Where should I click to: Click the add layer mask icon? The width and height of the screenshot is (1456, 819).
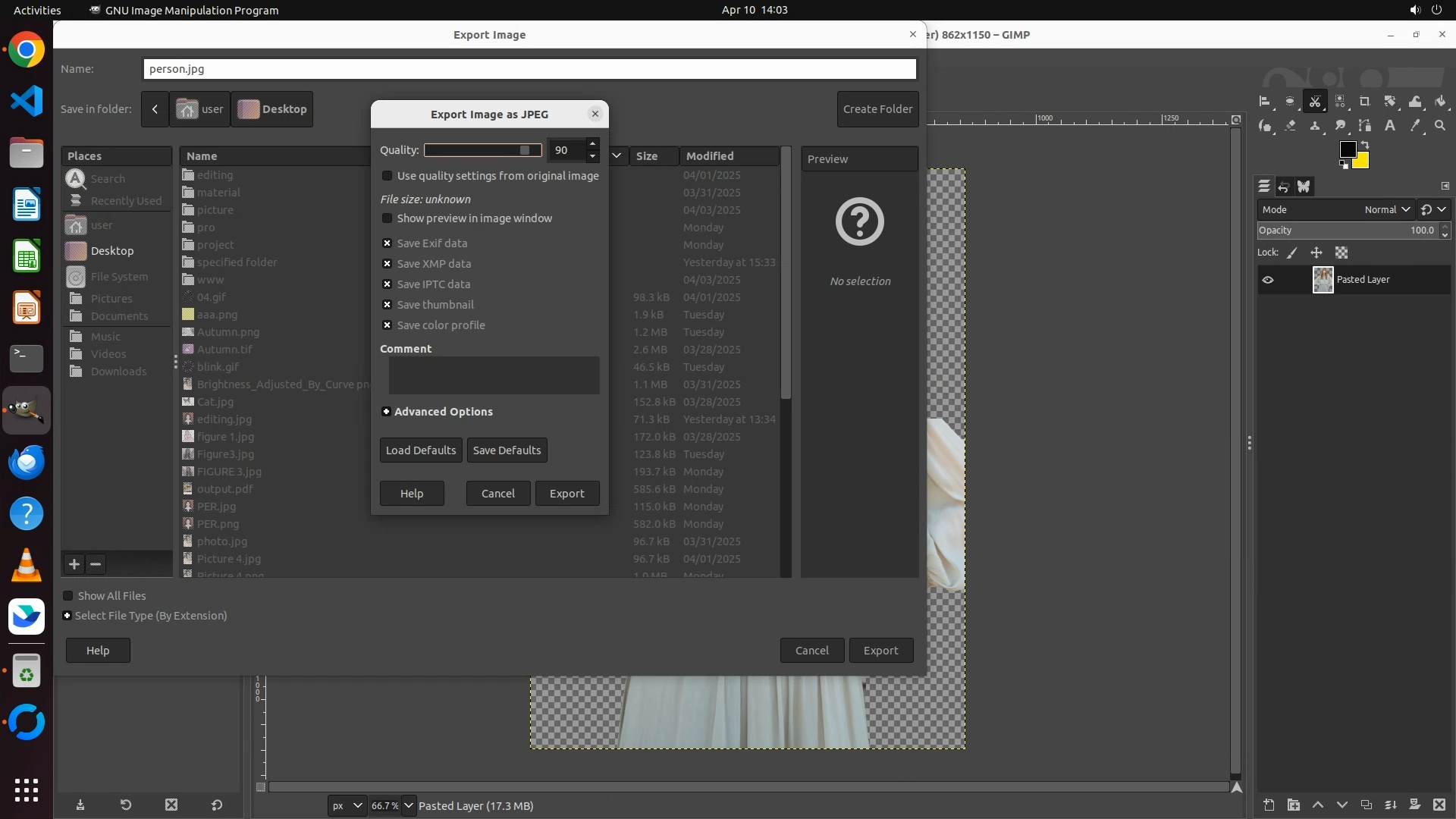1414,805
